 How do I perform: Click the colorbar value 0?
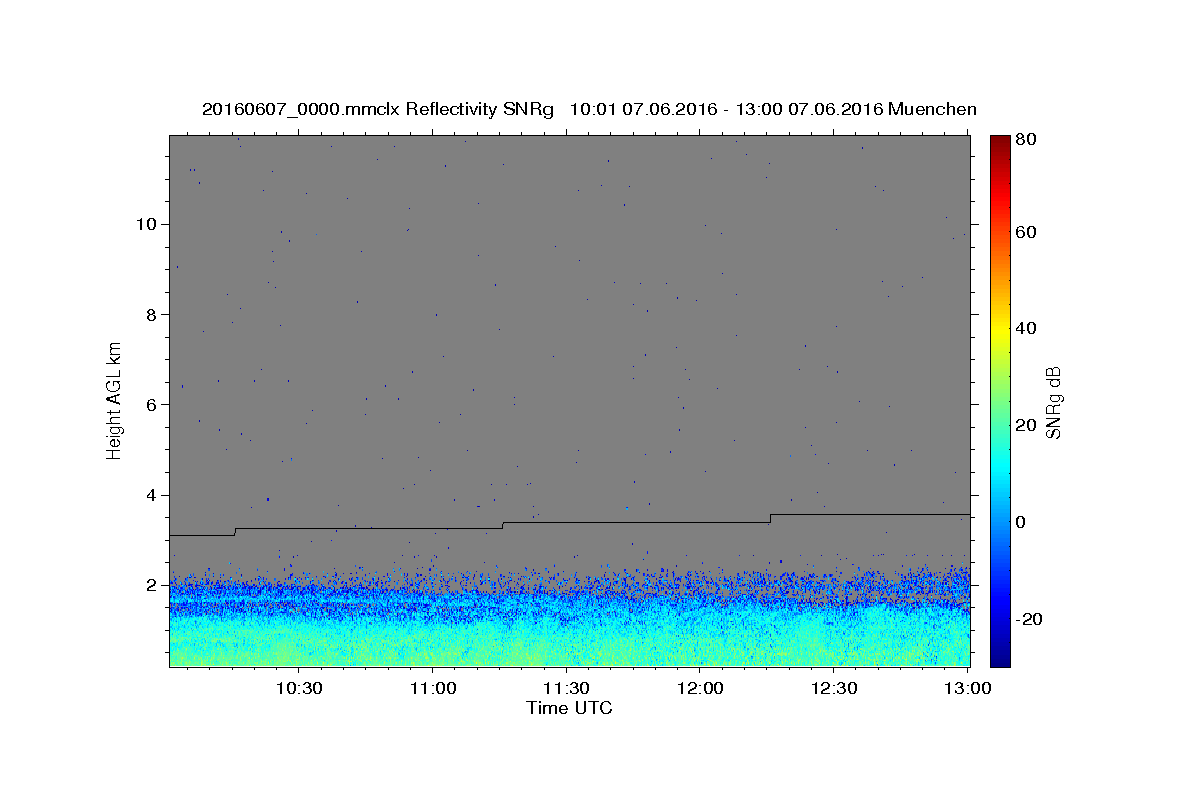1021,522
